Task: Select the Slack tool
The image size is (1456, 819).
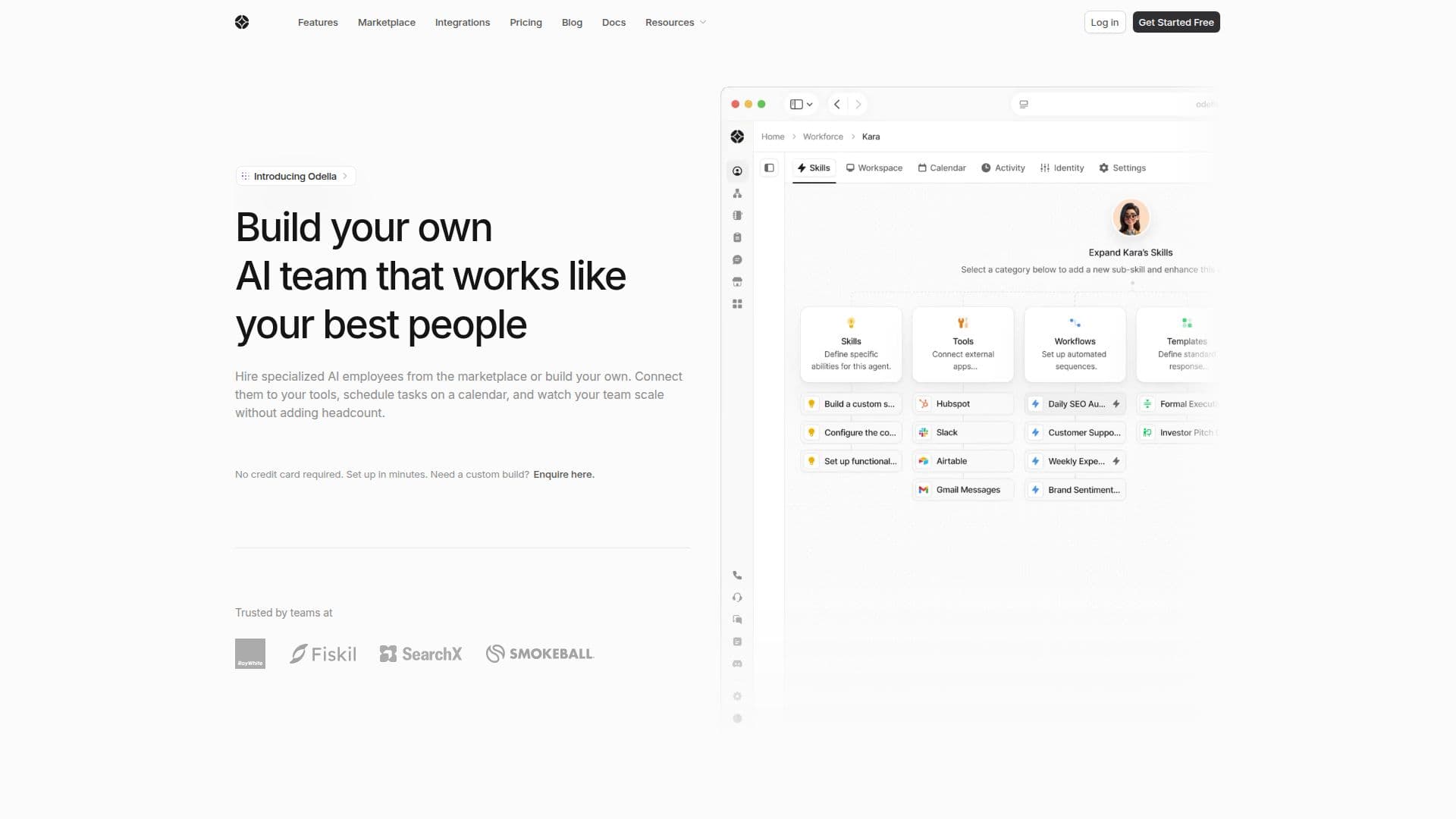Action: coord(963,433)
